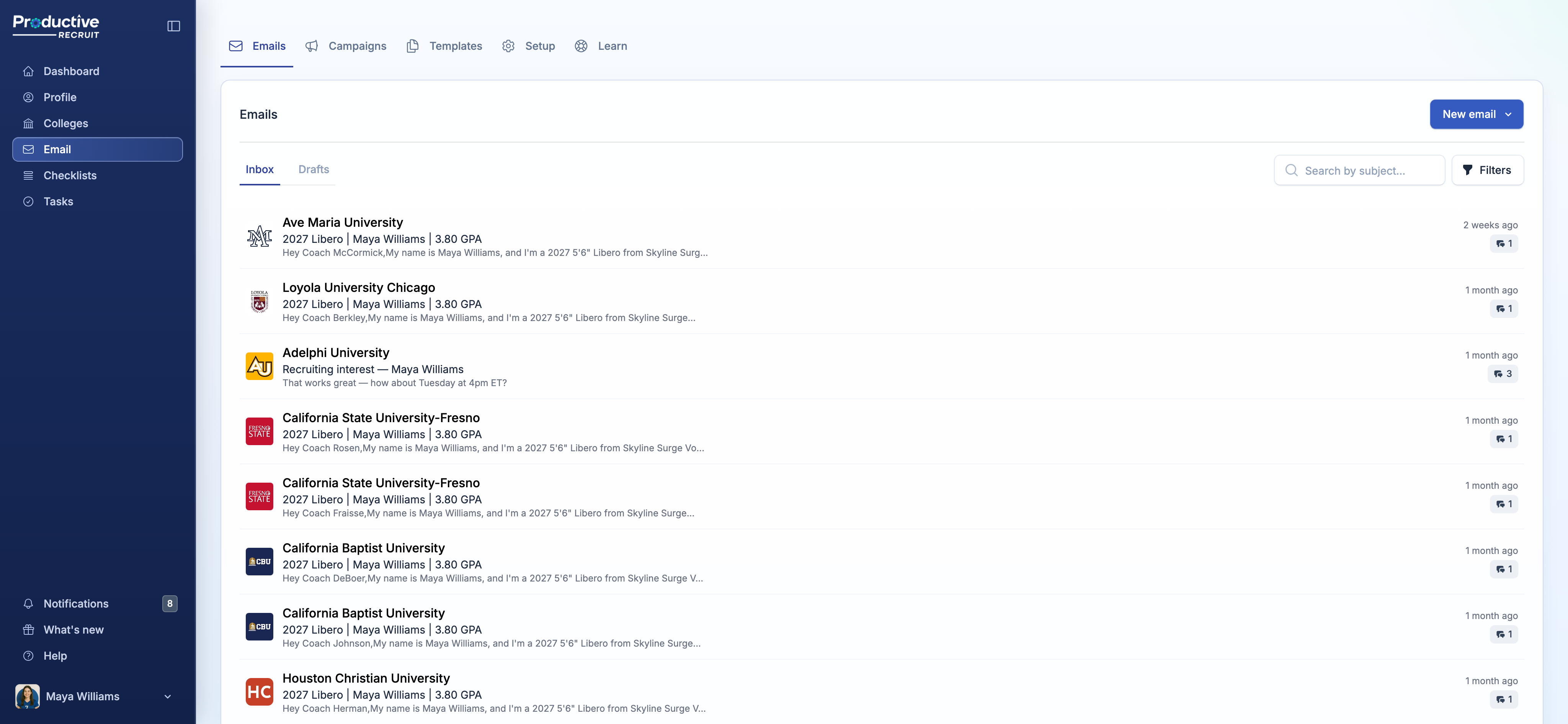Click "Hey Coach DeBoer" email preview text
Image resolution: width=1568 pixels, height=724 pixels.
[x=492, y=579]
